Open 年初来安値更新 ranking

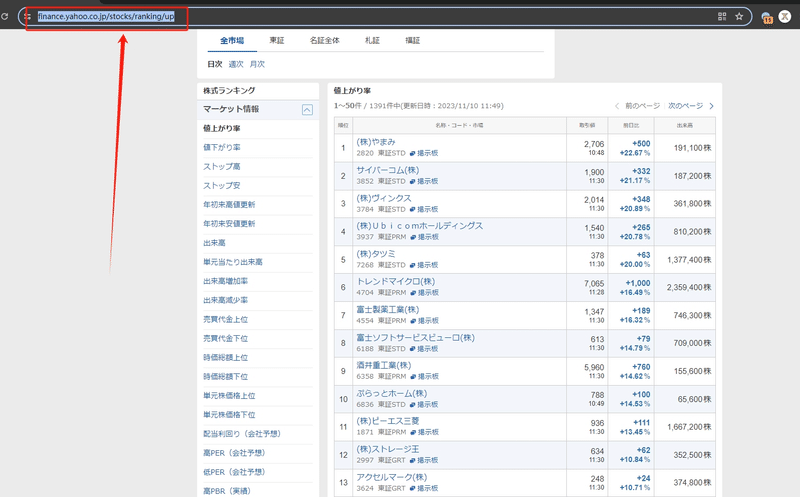(229, 223)
